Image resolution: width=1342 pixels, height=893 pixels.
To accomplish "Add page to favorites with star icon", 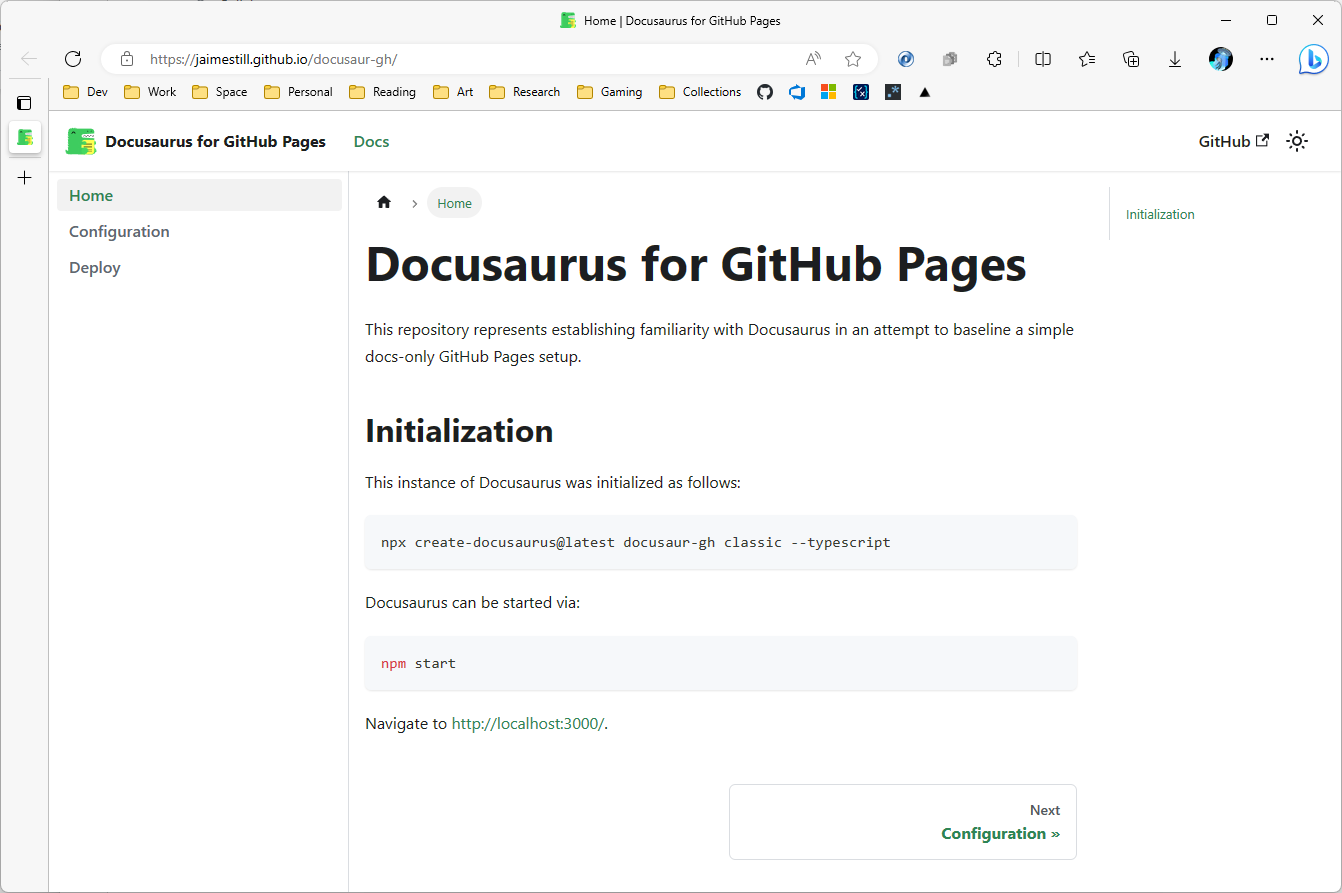I will 853,59.
